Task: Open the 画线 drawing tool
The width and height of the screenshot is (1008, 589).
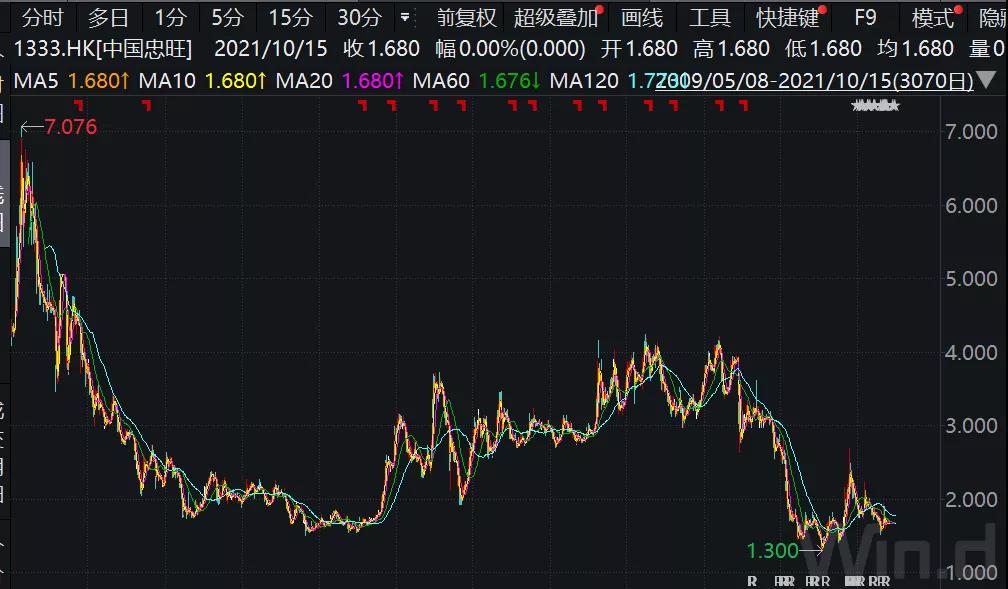Action: click(641, 18)
